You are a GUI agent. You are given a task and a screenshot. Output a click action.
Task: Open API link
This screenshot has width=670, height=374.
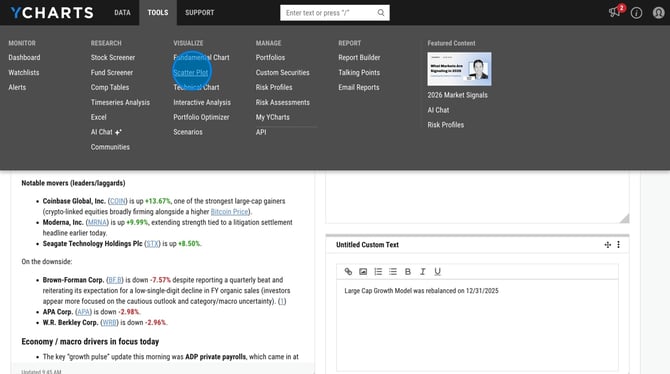tap(261, 132)
